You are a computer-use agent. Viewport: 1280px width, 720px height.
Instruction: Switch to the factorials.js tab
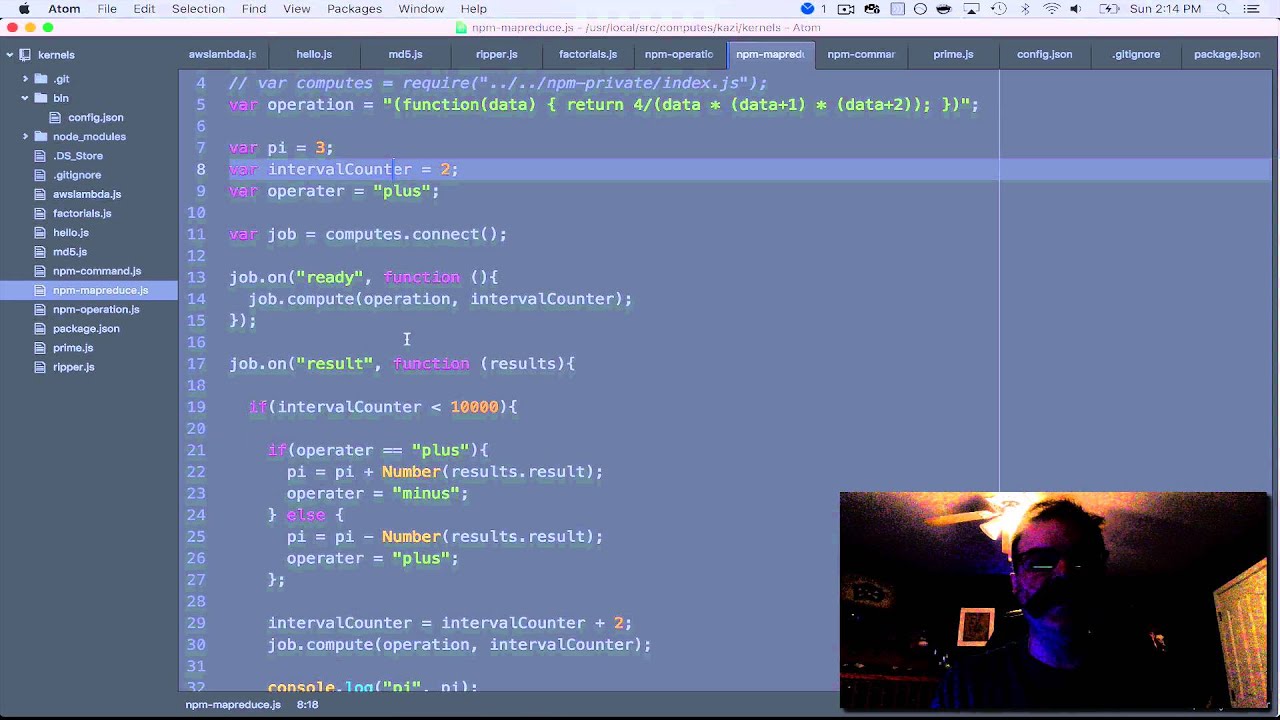588,54
